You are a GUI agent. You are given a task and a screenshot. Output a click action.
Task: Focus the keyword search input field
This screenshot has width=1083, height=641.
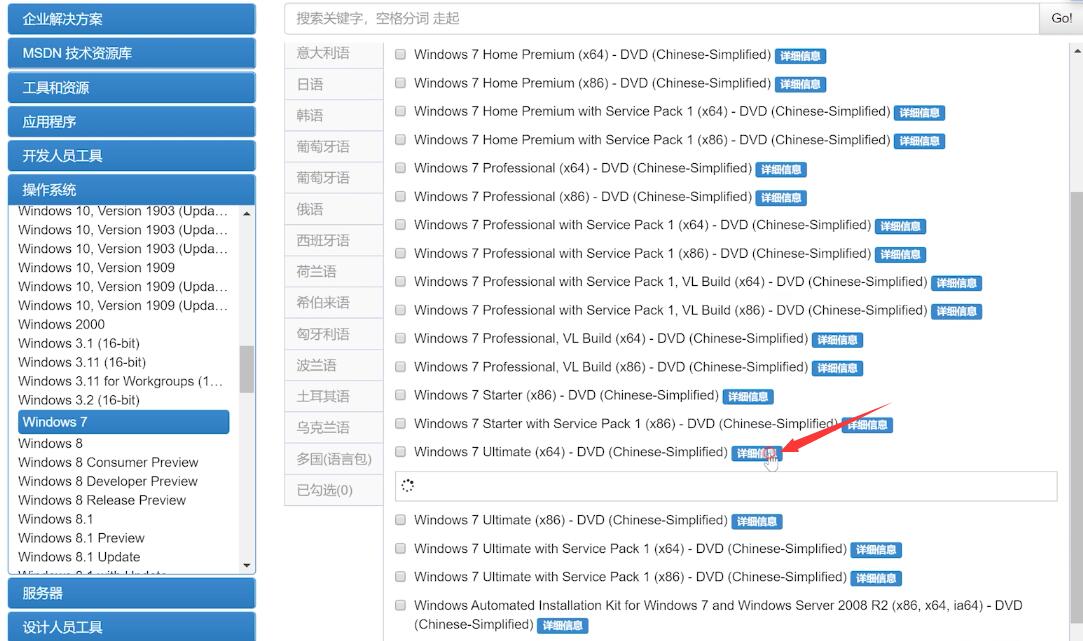coord(662,19)
